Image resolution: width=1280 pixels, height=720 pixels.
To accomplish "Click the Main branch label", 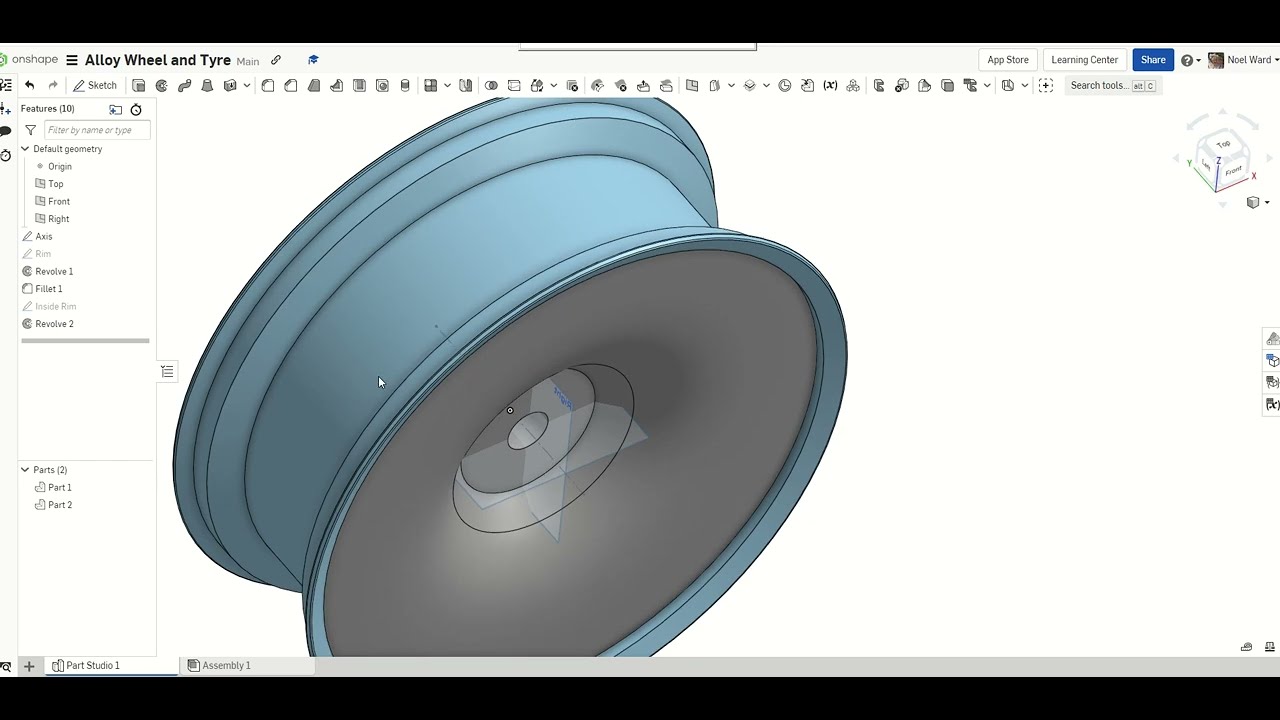I will 248,61.
